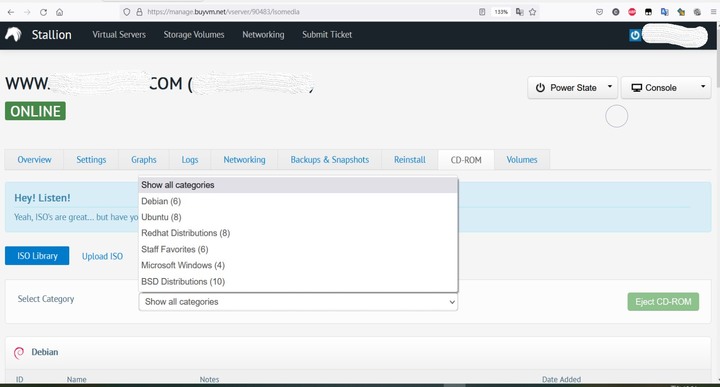Open Virtual Servers in the top navigation
The height and width of the screenshot is (387, 720).
click(119, 34)
